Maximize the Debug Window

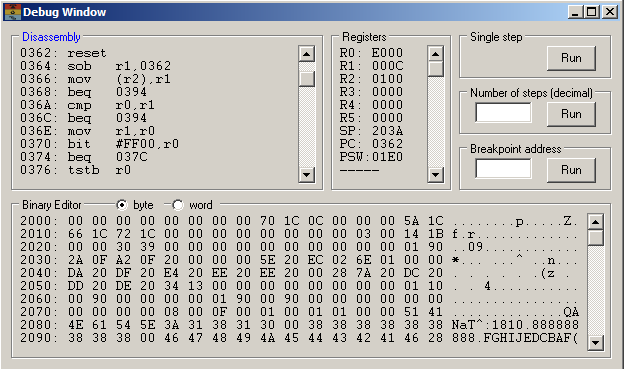tap(591, 12)
